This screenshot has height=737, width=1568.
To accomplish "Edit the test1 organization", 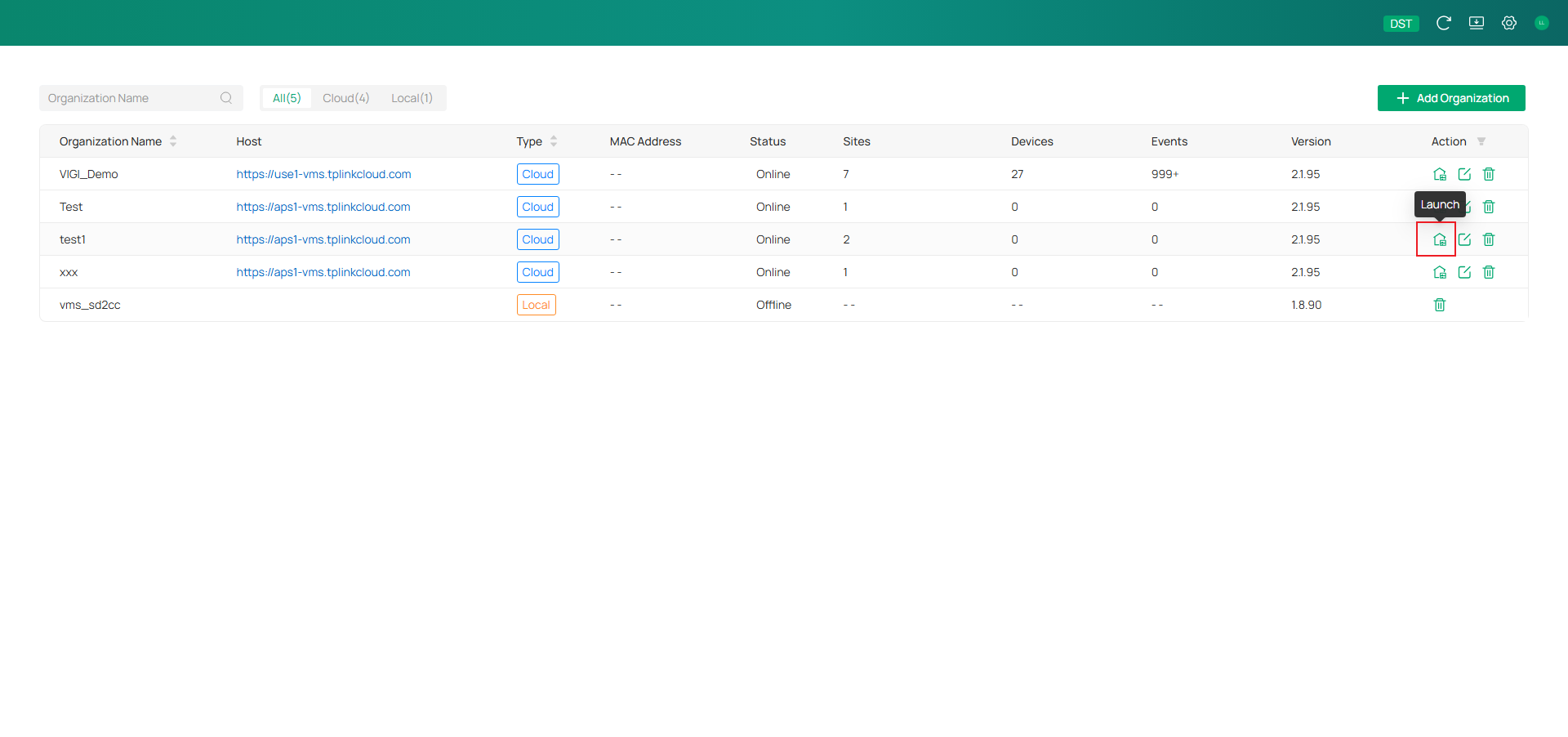I will coord(1464,239).
